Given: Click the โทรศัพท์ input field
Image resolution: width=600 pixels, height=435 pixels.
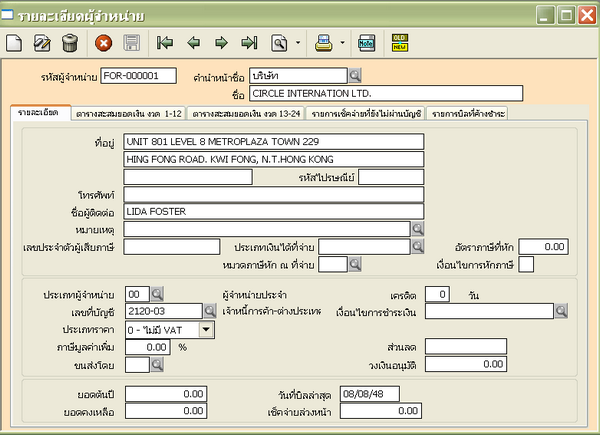Looking at the screenshot, I should tap(274, 194).
